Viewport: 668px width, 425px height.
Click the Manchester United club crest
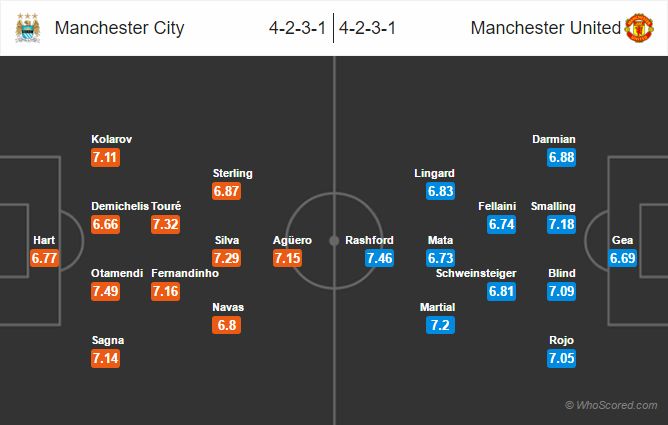pos(639,28)
